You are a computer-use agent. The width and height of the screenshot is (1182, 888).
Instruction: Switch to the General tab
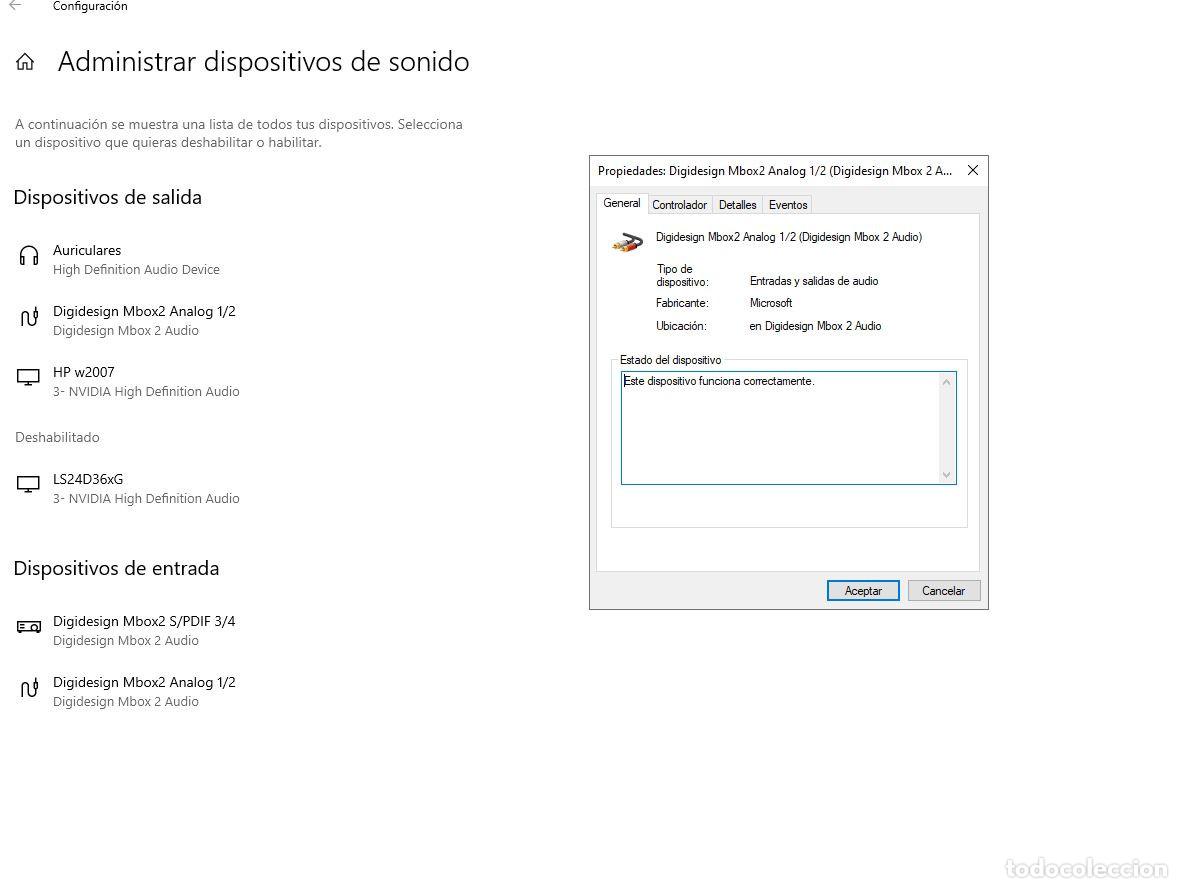click(x=621, y=204)
